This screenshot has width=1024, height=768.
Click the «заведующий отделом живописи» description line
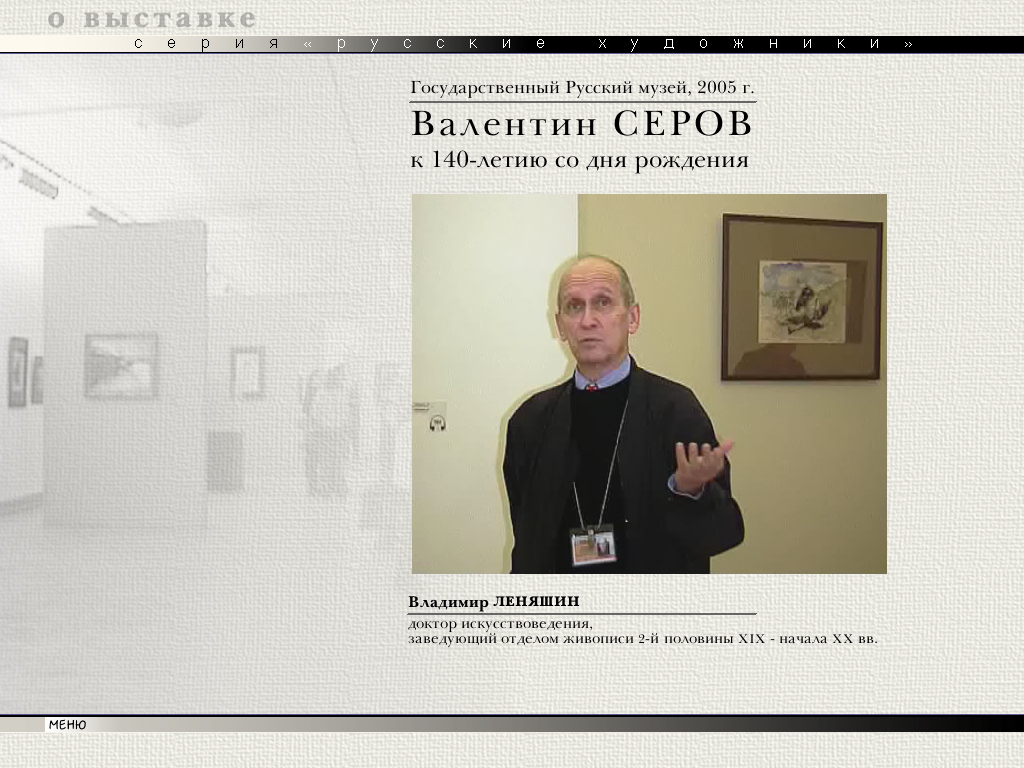coord(642,638)
